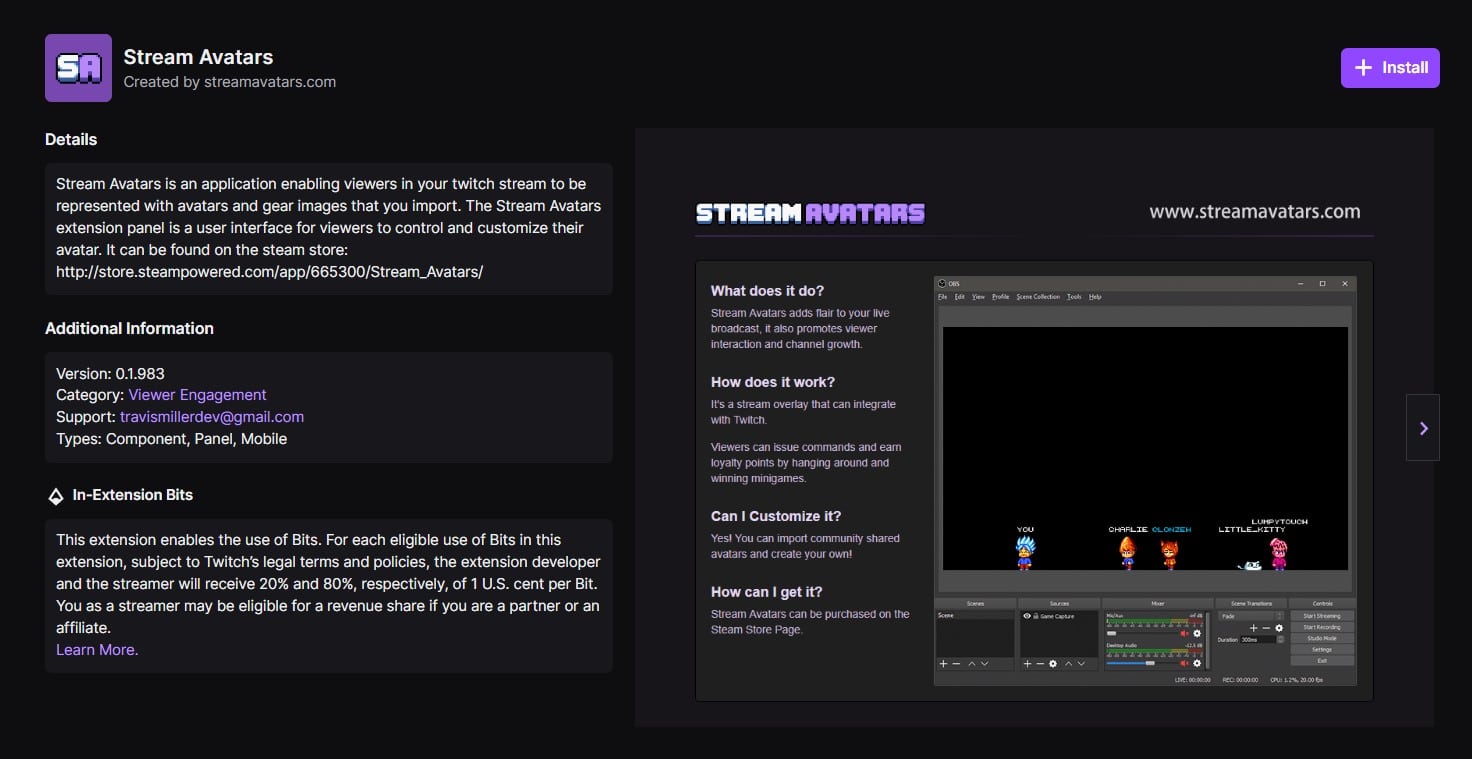Open the Learn More link

pyautogui.click(x=96, y=649)
